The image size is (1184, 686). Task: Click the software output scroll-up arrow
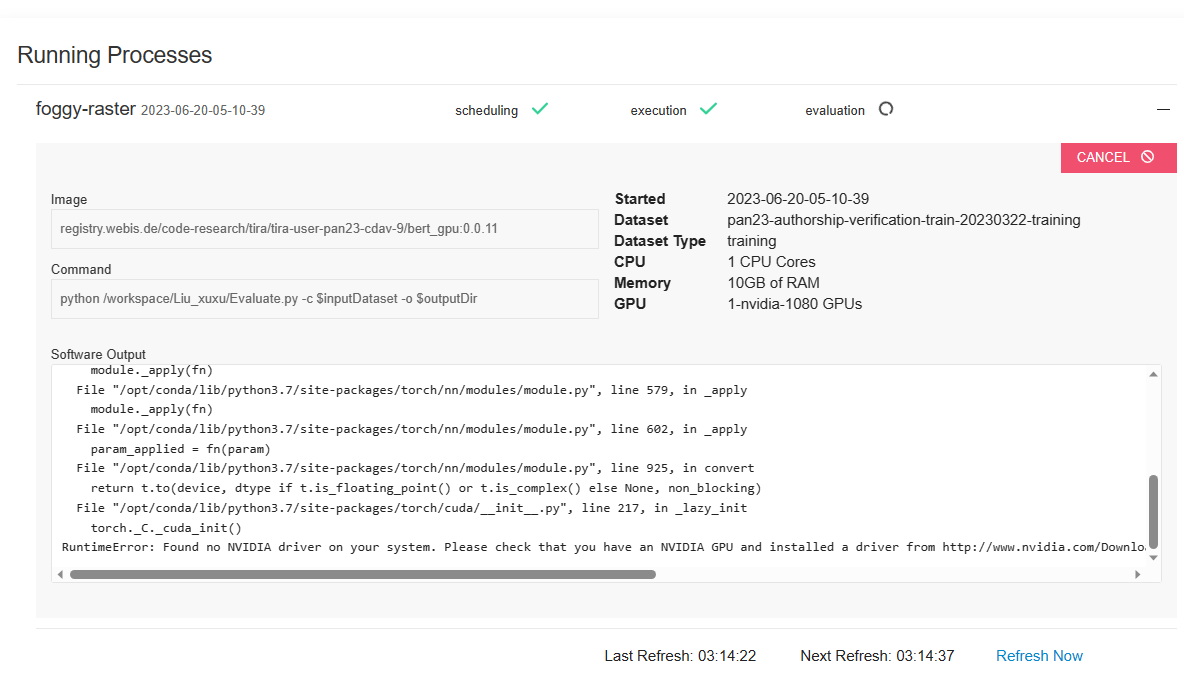(1153, 374)
